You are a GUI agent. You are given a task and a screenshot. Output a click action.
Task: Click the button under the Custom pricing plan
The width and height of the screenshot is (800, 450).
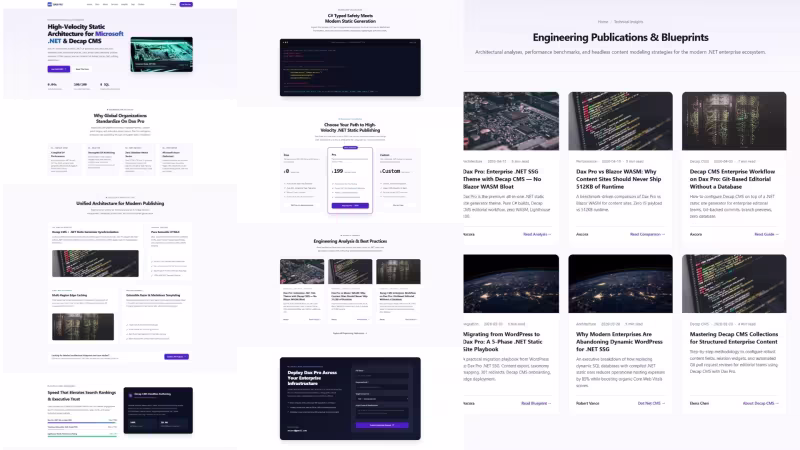pyautogui.click(x=398, y=205)
